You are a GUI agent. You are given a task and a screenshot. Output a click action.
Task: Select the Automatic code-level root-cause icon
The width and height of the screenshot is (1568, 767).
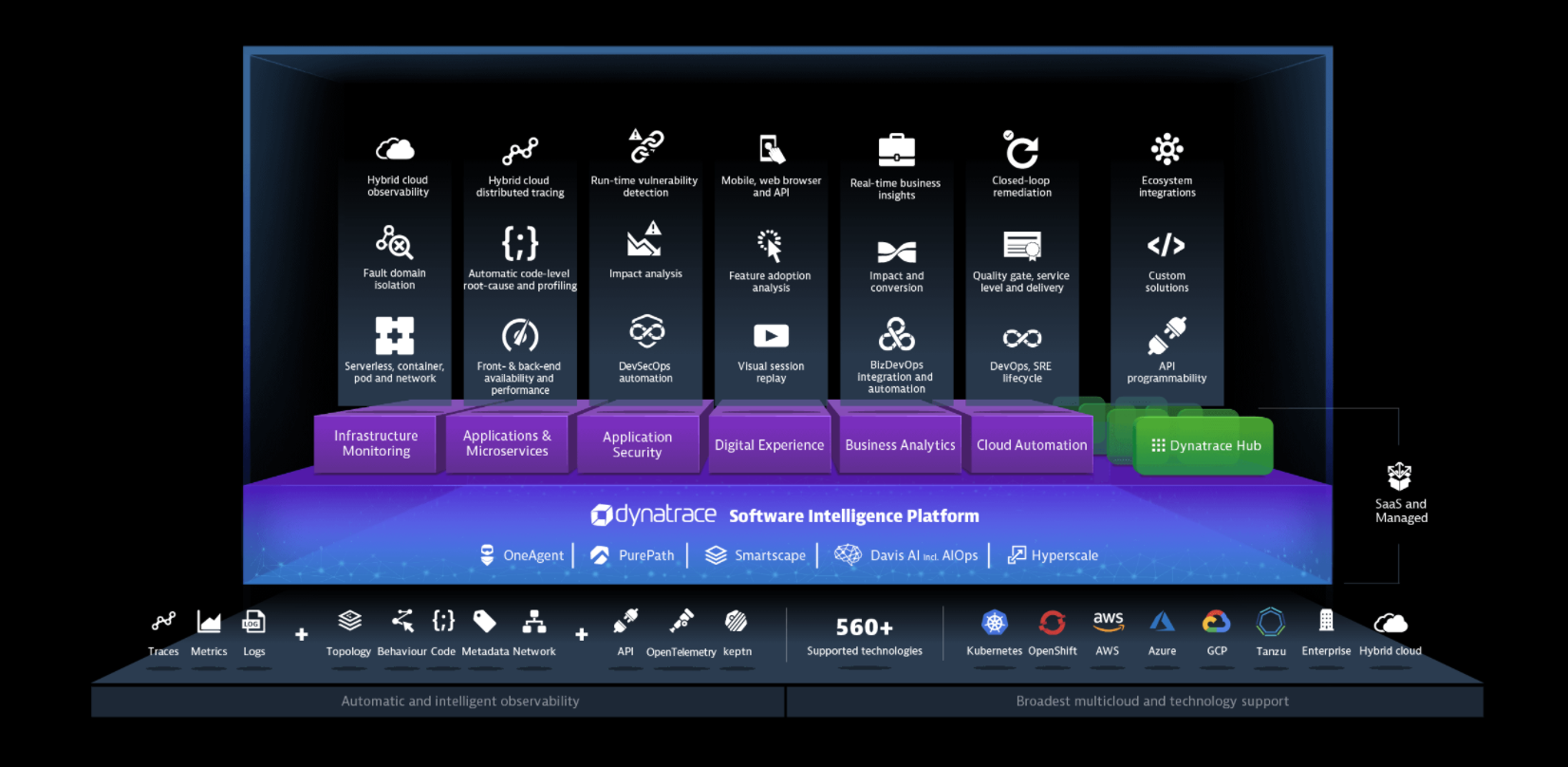tap(520, 243)
